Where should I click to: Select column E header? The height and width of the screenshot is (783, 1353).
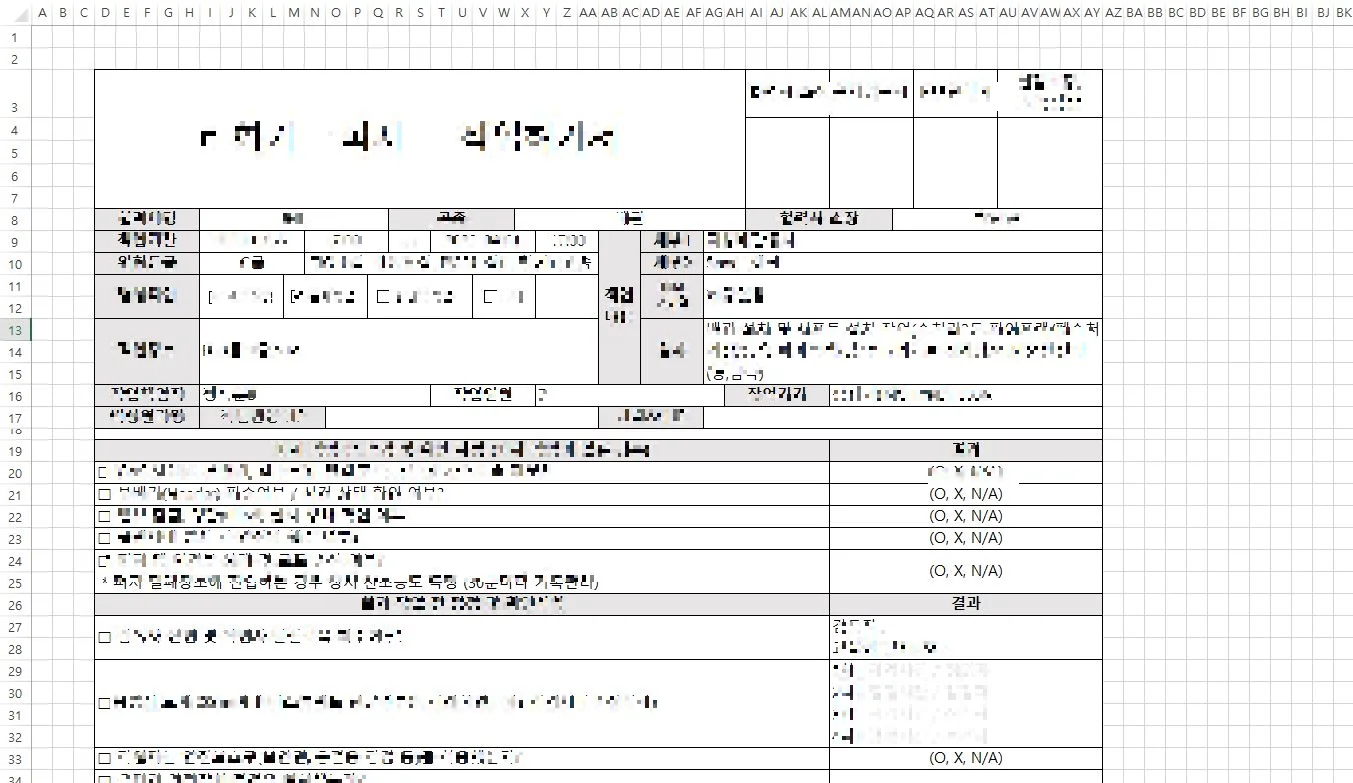(x=126, y=13)
